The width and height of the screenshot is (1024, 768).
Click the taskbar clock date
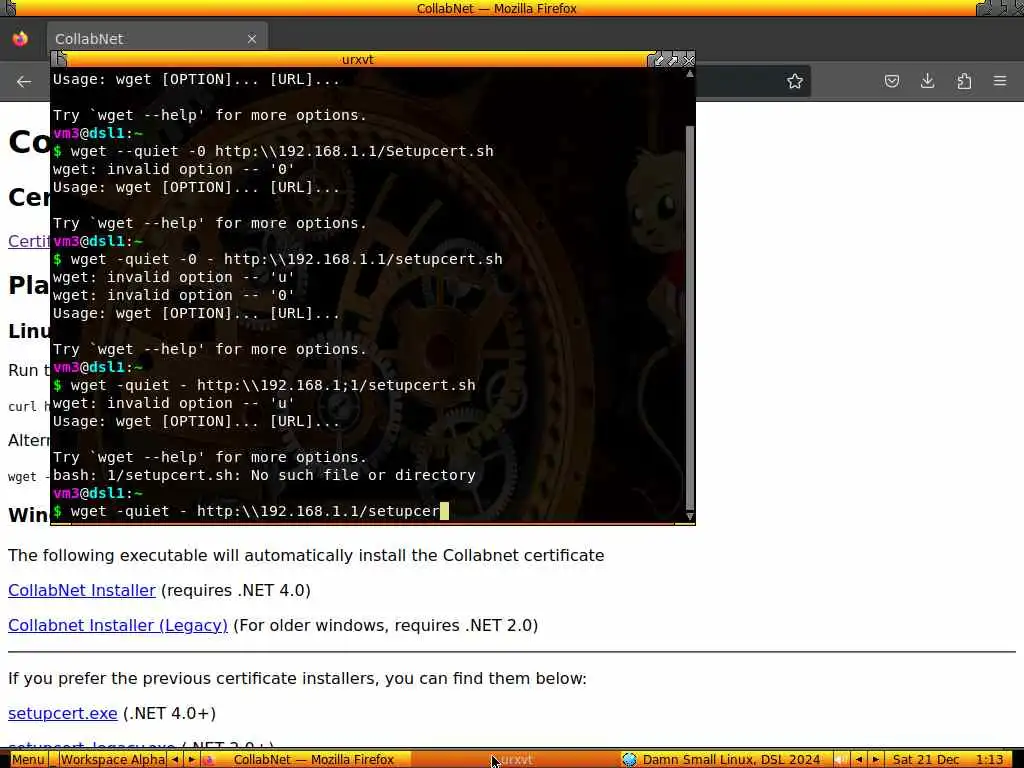[925, 760]
